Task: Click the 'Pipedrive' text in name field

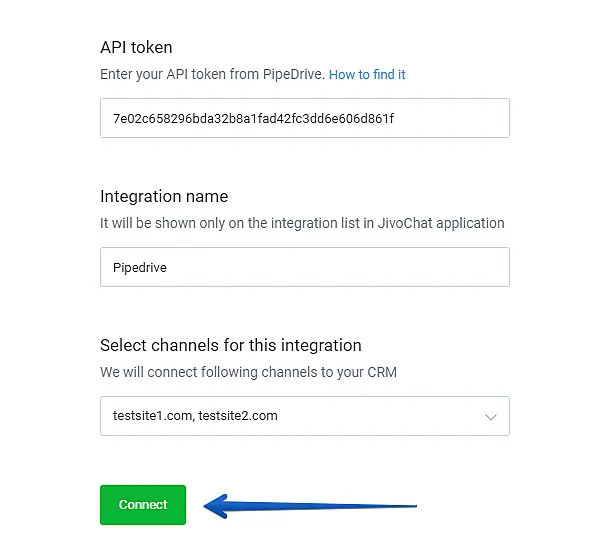Action: click(x=139, y=268)
